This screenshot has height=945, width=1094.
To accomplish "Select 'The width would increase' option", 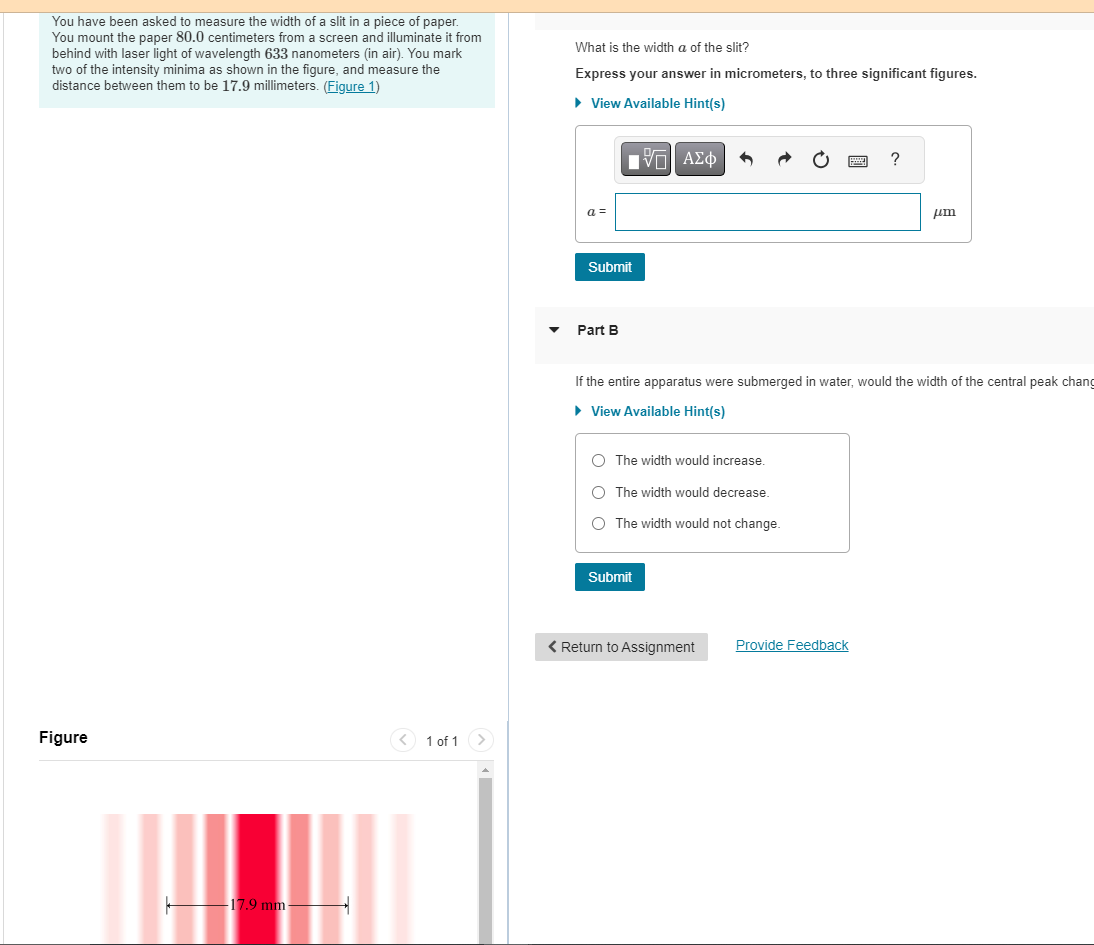I will pyautogui.click(x=598, y=460).
